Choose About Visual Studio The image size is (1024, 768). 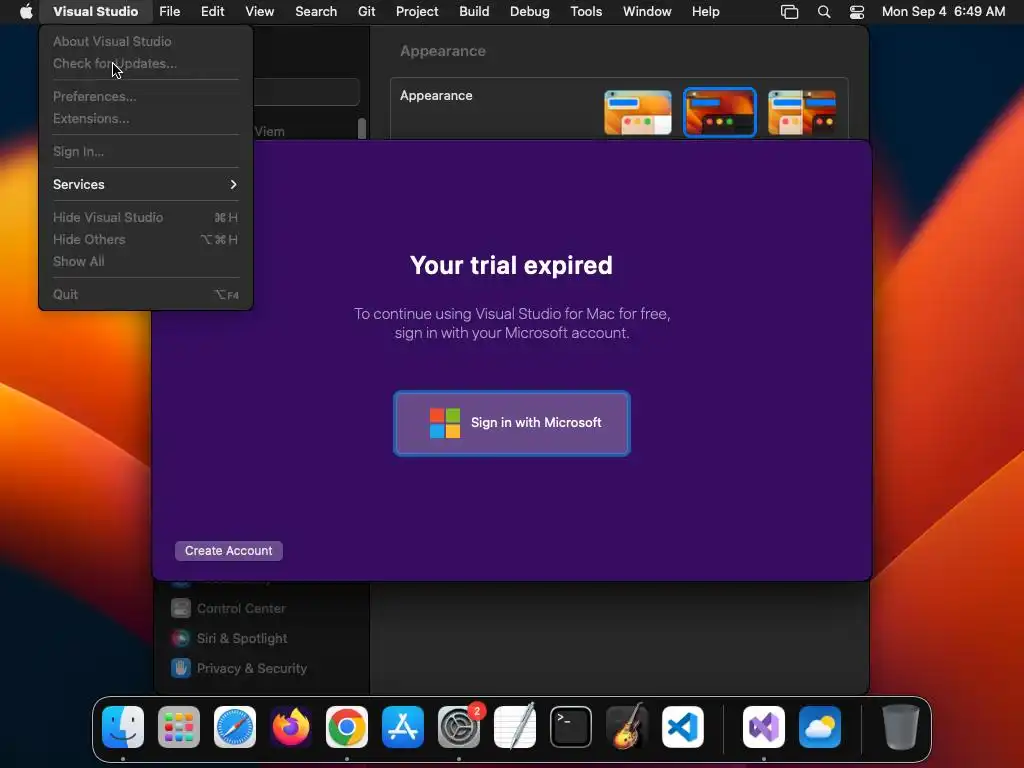(x=145, y=41)
